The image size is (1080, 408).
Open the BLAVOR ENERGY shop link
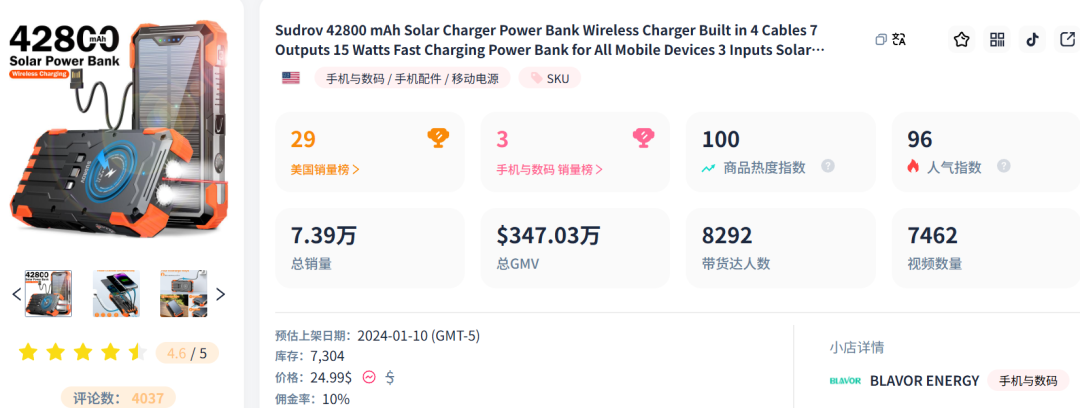pyautogui.click(x=924, y=380)
